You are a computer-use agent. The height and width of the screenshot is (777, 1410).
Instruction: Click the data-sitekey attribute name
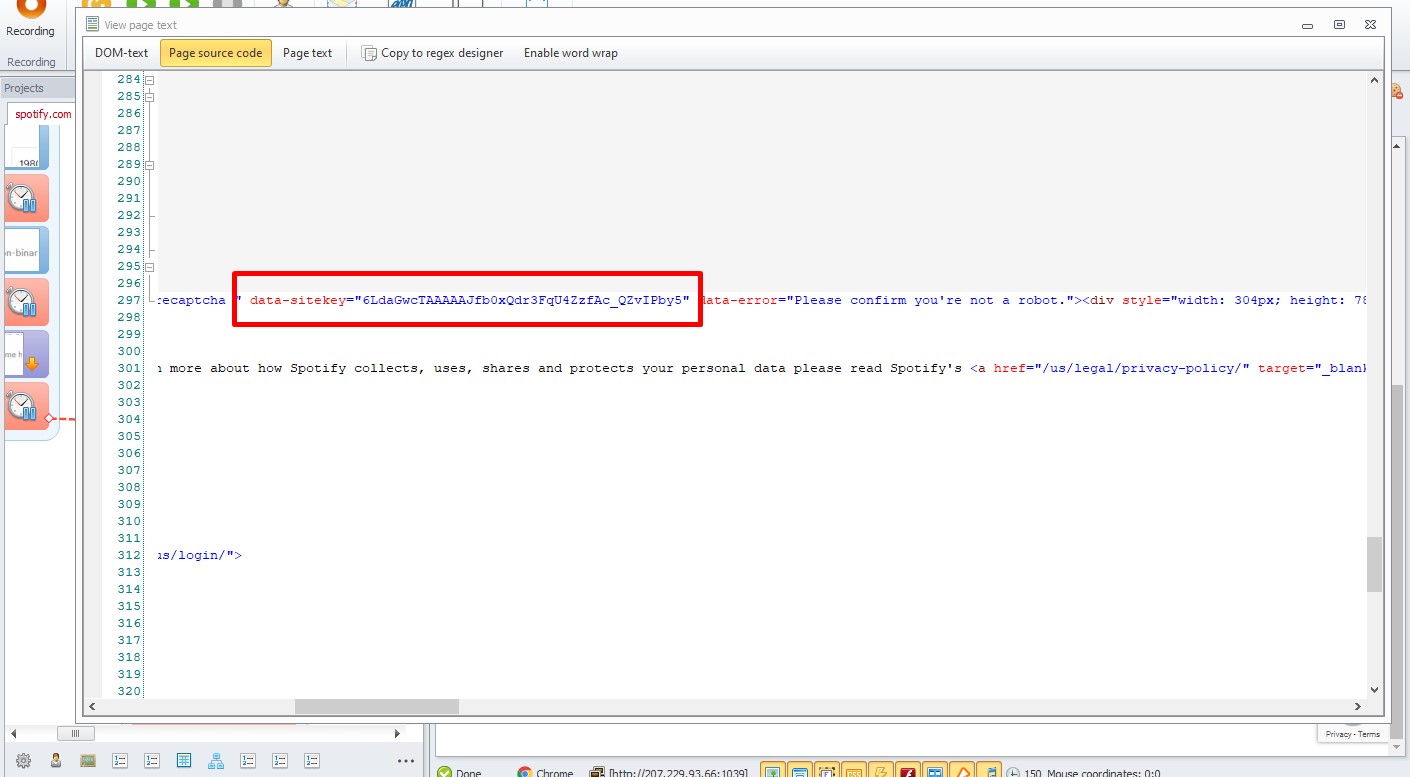point(298,300)
